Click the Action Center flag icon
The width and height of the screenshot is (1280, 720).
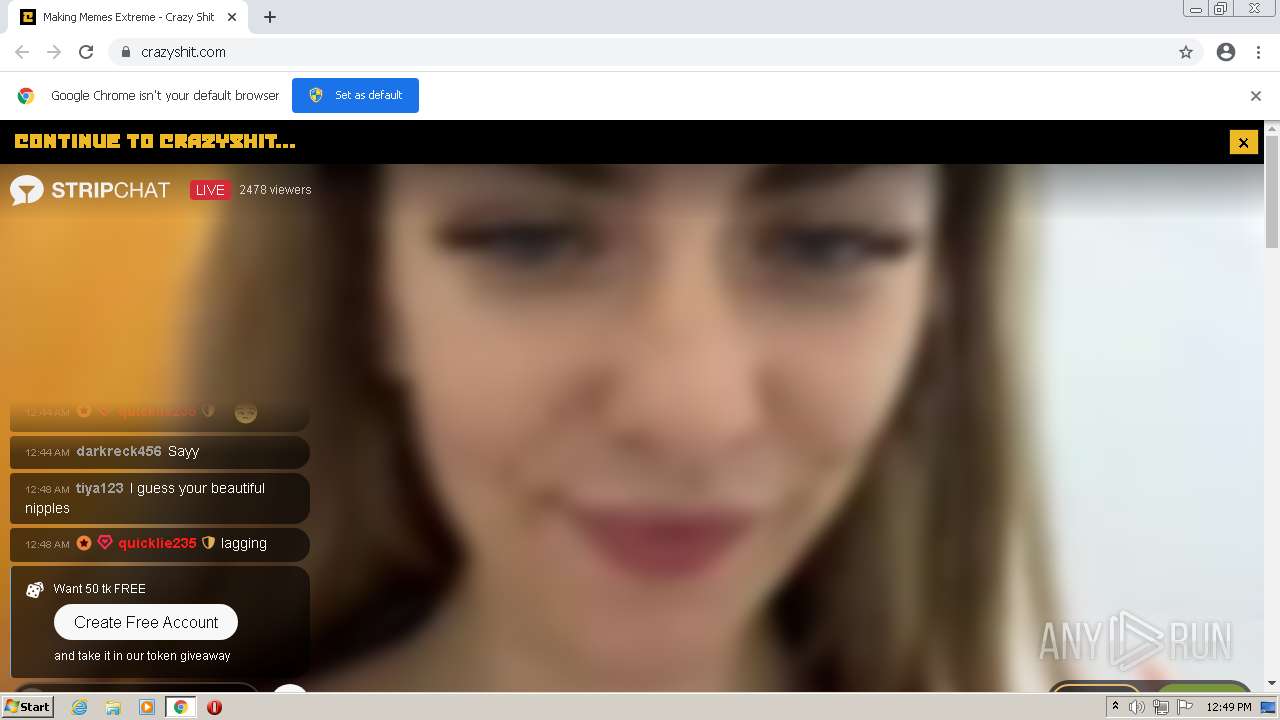[x=1185, y=707]
